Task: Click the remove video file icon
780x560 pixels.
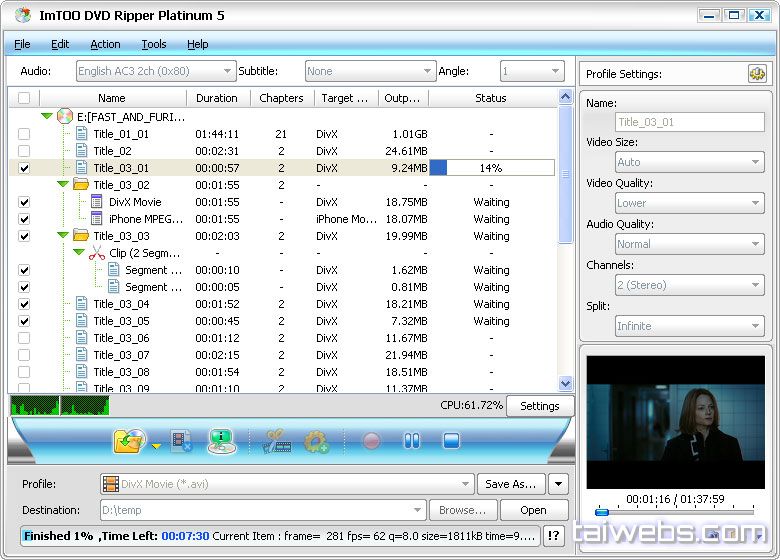Action: (181, 441)
